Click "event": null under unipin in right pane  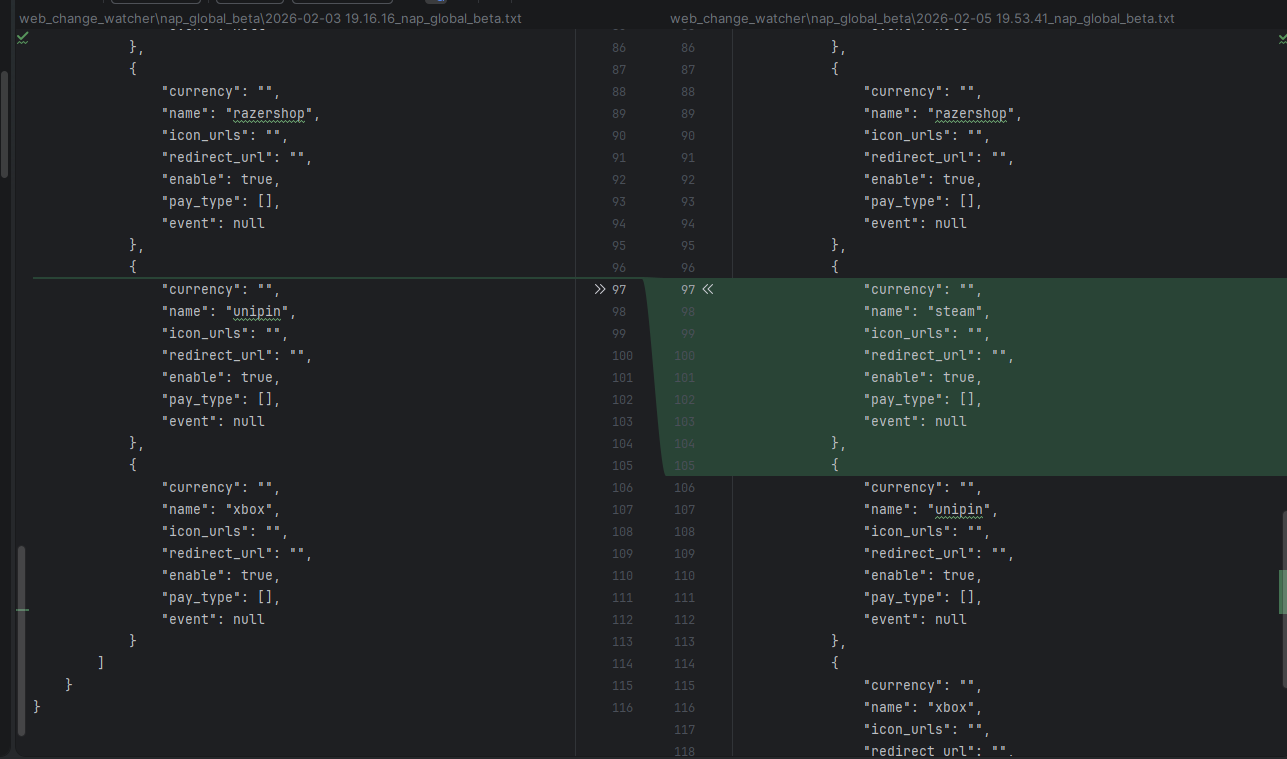pyautogui.click(x=915, y=619)
